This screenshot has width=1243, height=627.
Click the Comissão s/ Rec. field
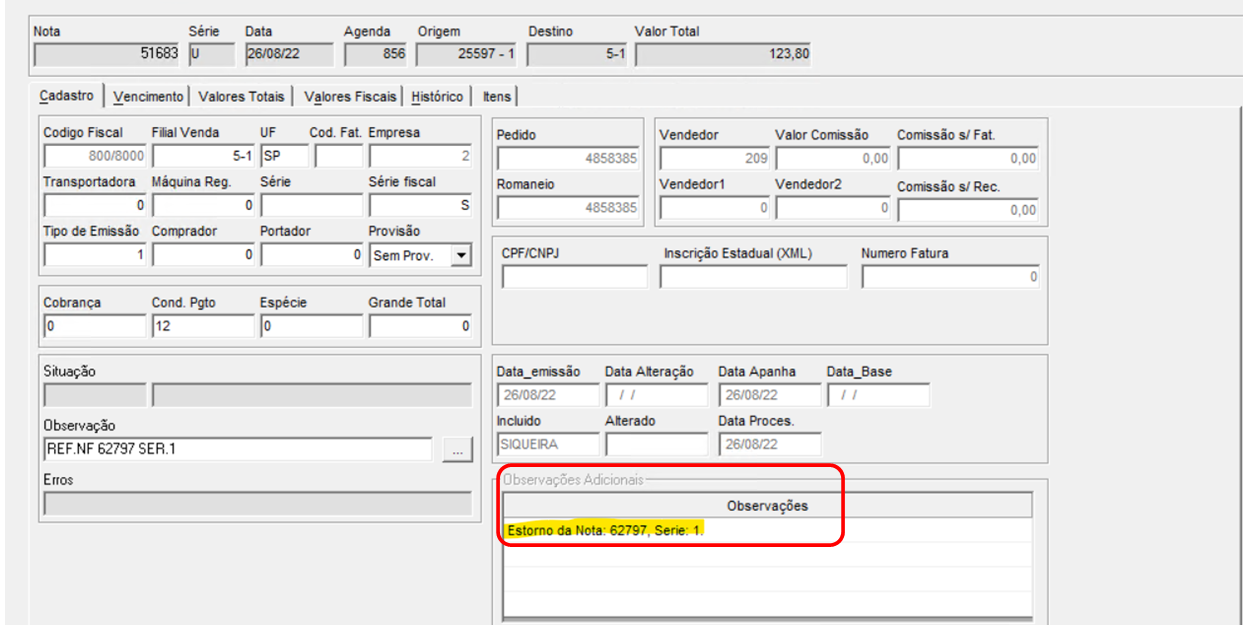pos(968,210)
